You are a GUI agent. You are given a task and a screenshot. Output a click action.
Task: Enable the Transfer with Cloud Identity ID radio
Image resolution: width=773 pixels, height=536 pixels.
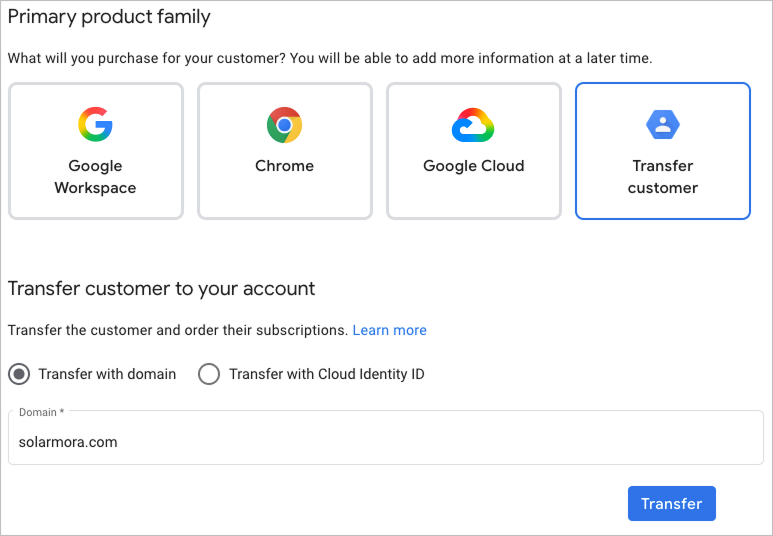[209, 374]
